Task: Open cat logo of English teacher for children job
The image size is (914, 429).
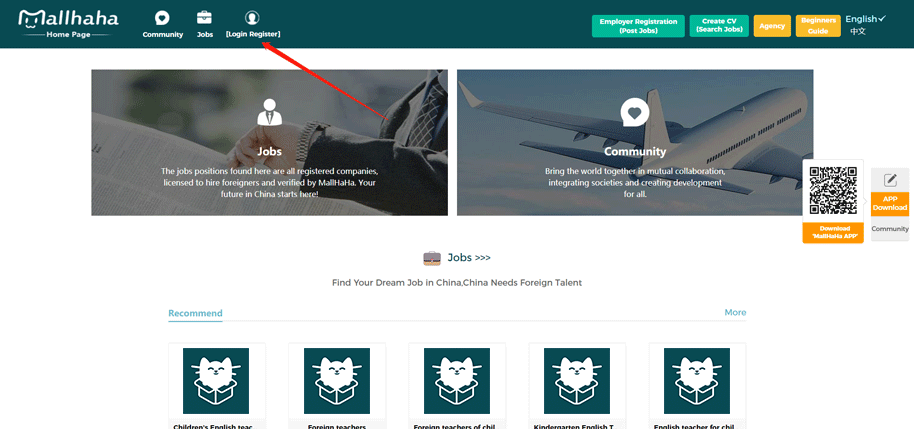Action: [x=697, y=381]
